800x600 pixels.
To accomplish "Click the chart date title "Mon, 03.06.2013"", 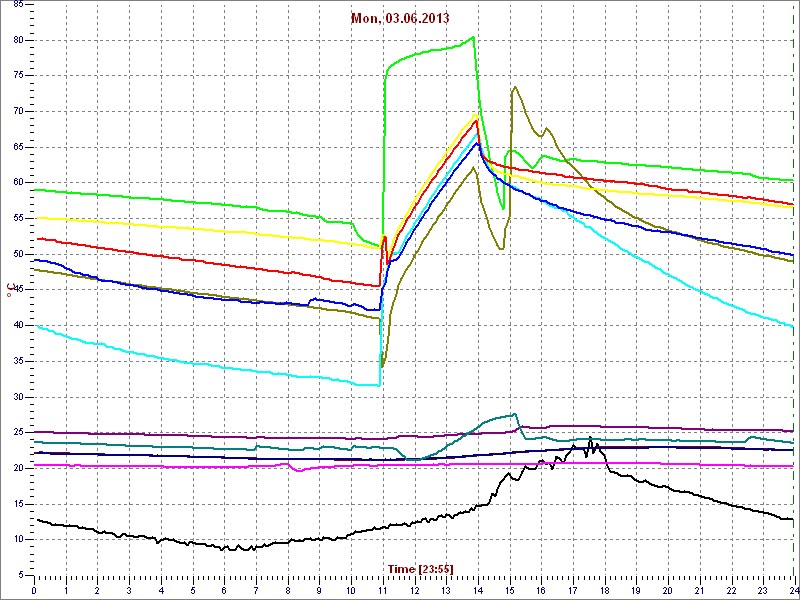I will coord(400,18).
